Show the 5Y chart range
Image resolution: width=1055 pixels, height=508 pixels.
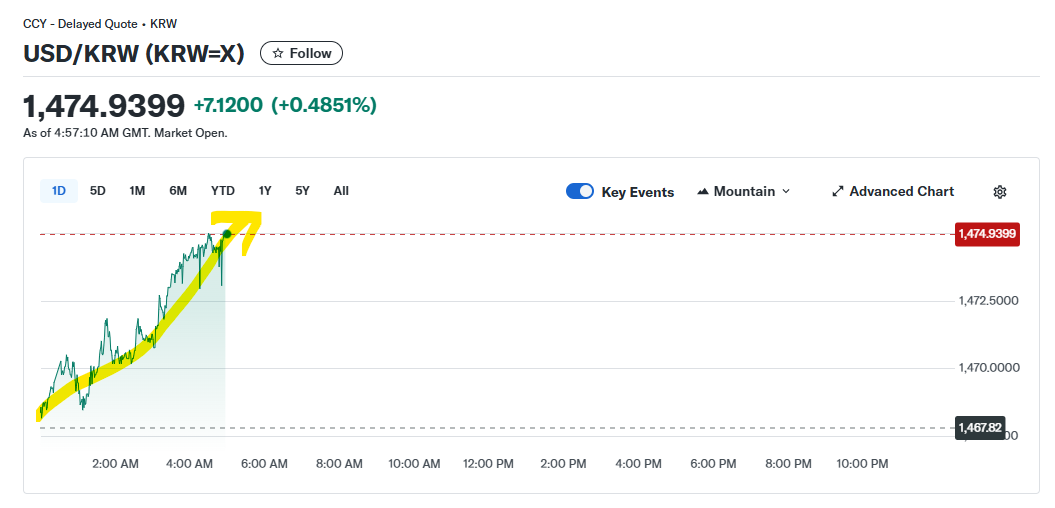(x=302, y=191)
